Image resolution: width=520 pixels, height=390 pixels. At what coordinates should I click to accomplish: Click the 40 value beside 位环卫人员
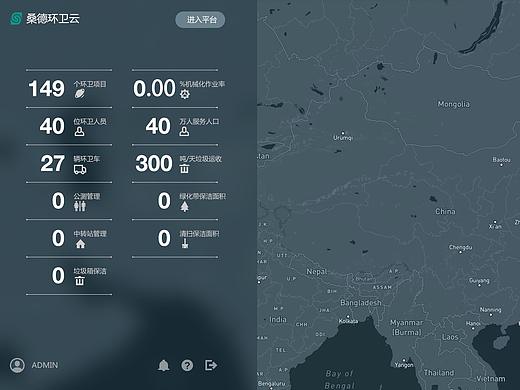pyautogui.click(x=52, y=126)
